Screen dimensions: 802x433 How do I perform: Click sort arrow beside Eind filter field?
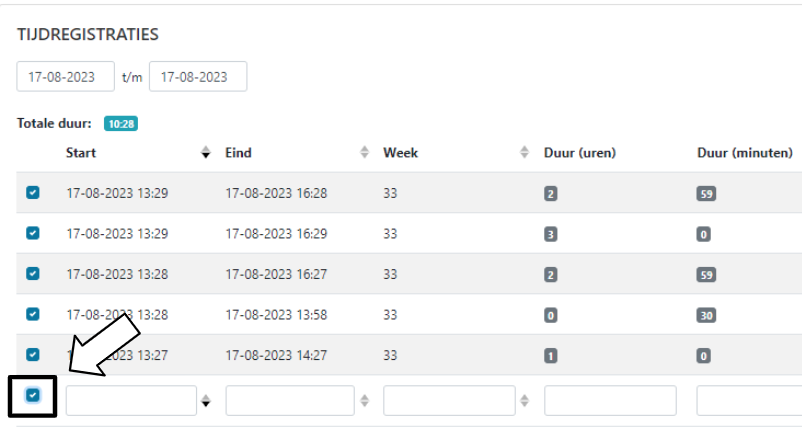365,401
